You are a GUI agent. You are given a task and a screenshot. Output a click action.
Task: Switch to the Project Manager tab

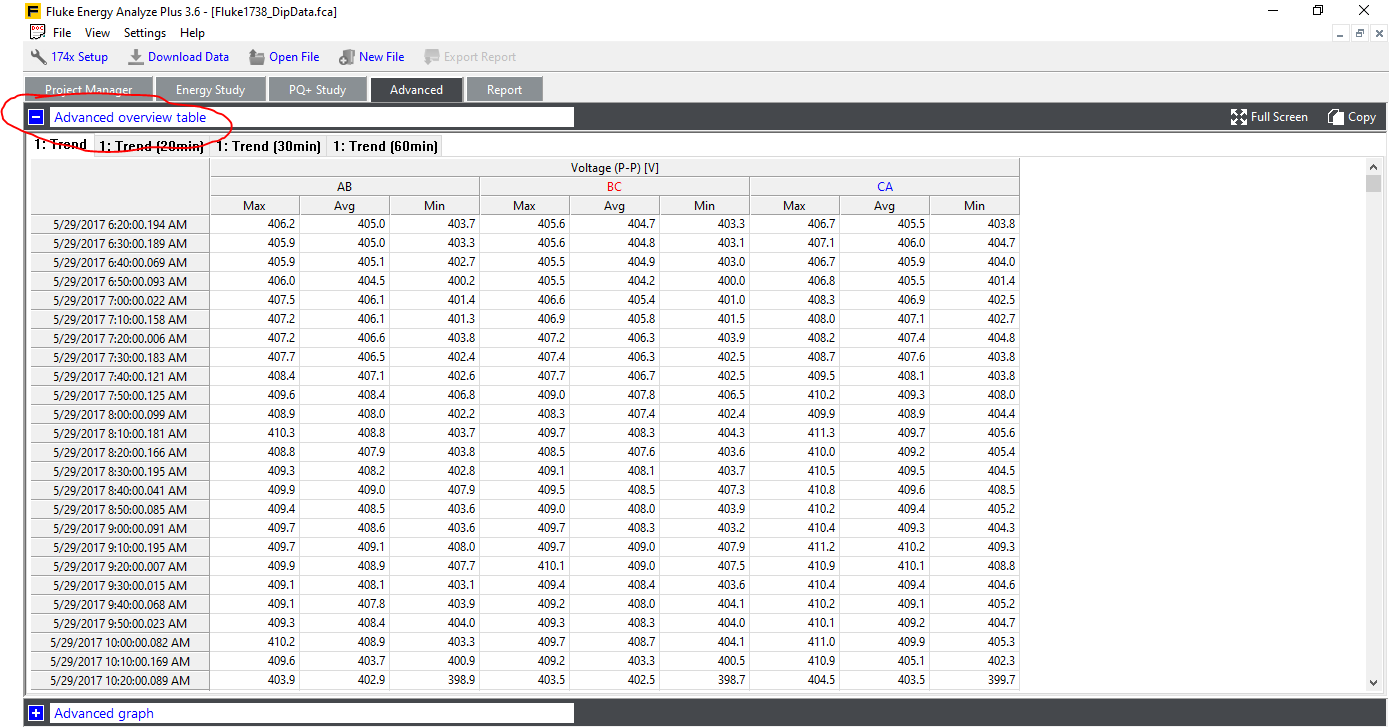[x=89, y=90]
